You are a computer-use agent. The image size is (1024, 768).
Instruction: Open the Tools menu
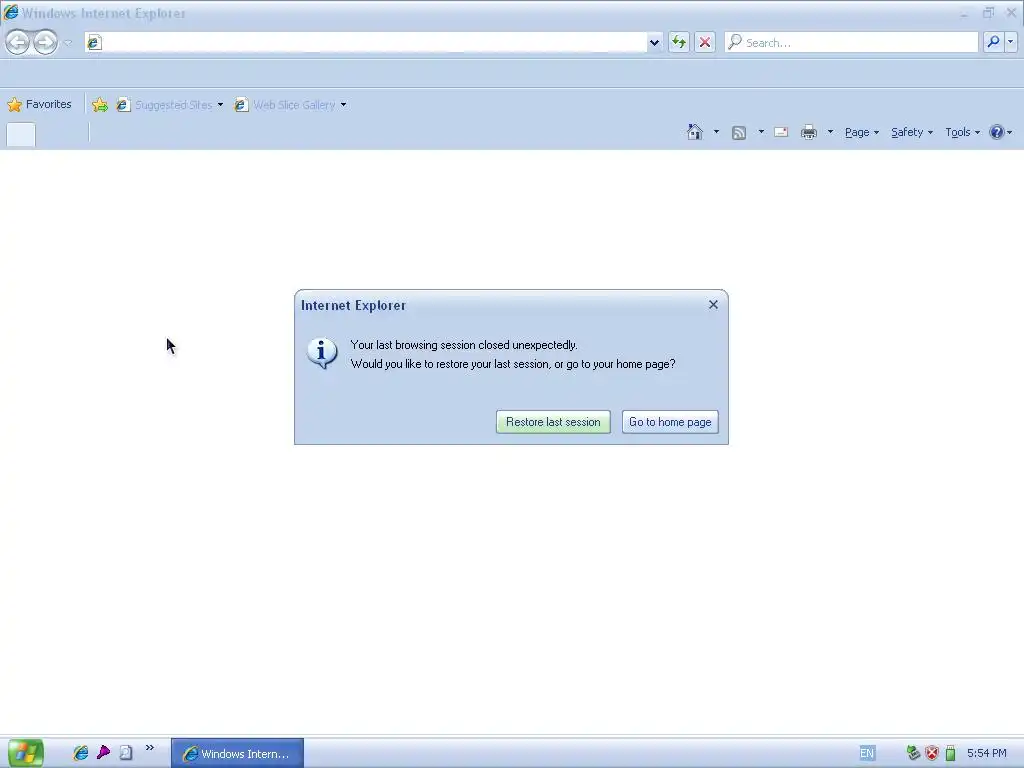click(963, 133)
